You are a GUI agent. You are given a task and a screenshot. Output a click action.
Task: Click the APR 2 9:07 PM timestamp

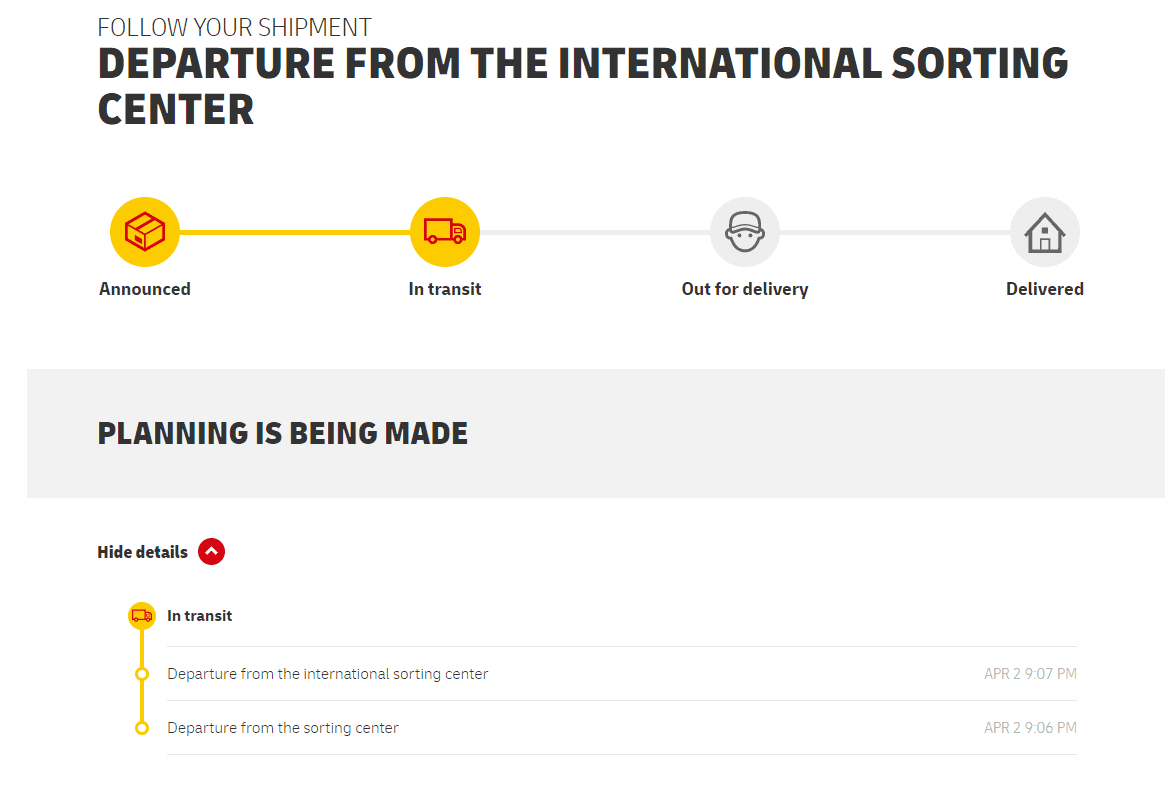coord(1030,674)
